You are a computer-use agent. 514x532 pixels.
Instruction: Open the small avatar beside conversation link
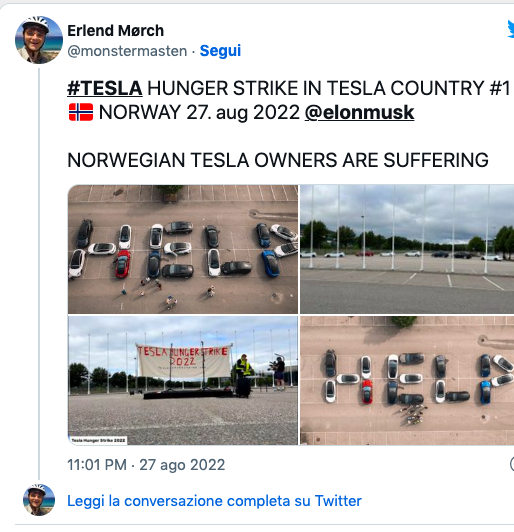39,500
